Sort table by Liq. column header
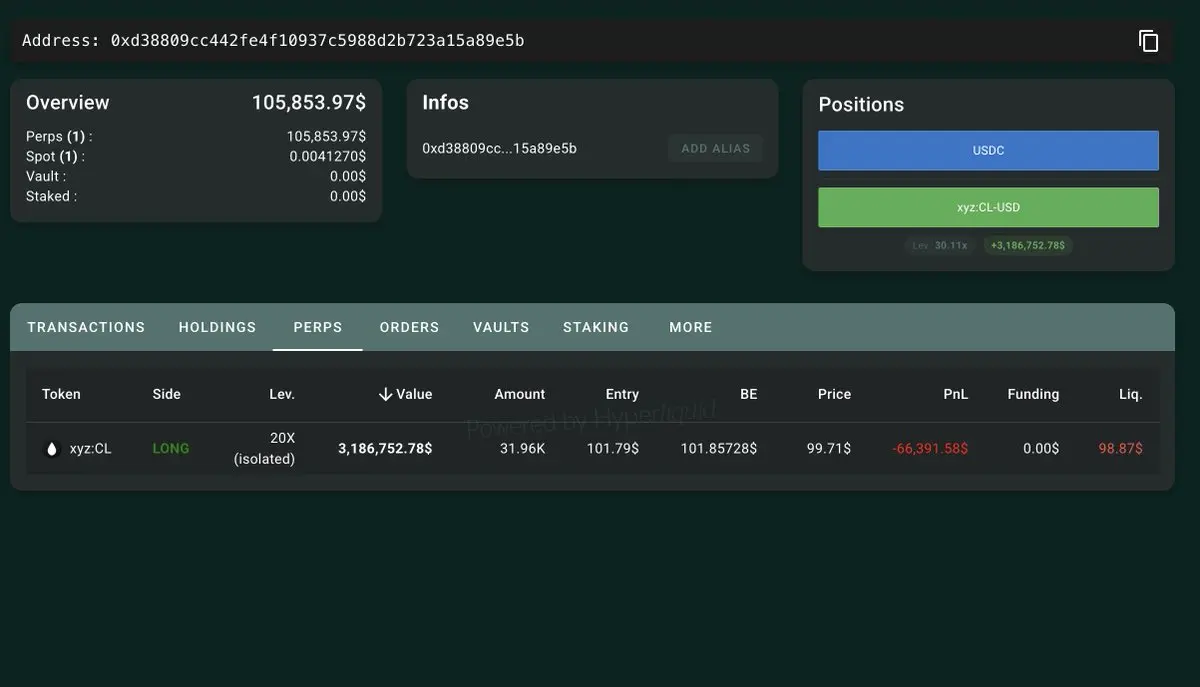Screen dimensions: 1200x687 click(x=1130, y=394)
